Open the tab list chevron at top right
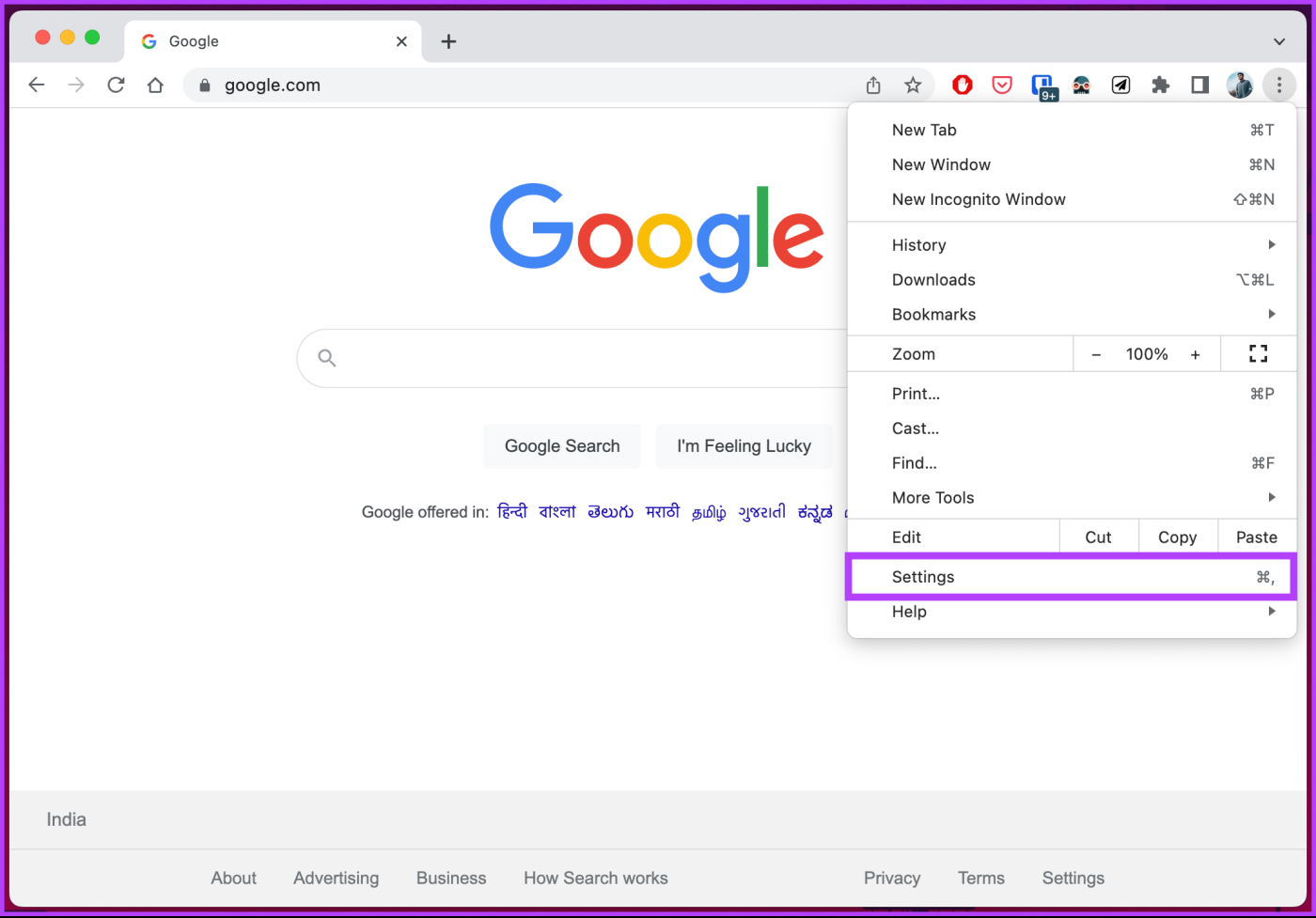 [x=1278, y=41]
